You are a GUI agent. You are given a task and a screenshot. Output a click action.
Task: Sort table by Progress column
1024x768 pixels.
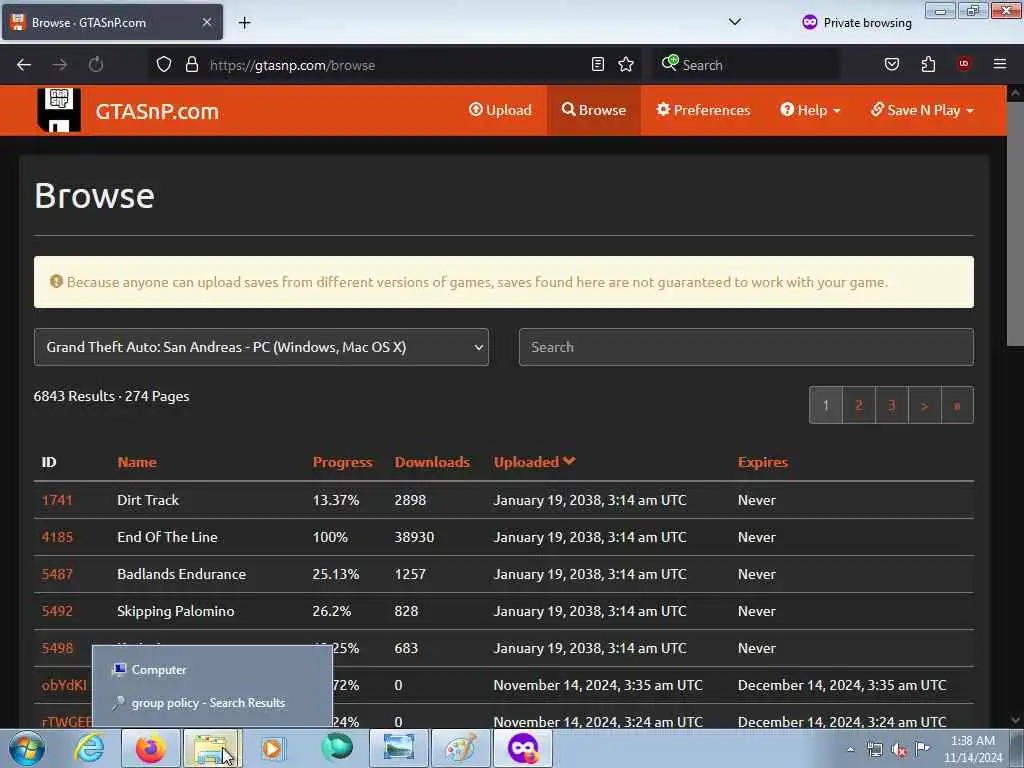click(x=342, y=462)
